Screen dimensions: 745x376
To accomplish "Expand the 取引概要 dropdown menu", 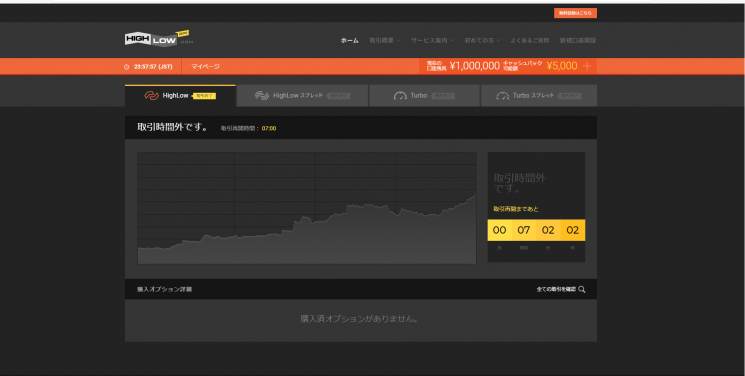I will [385, 40].
